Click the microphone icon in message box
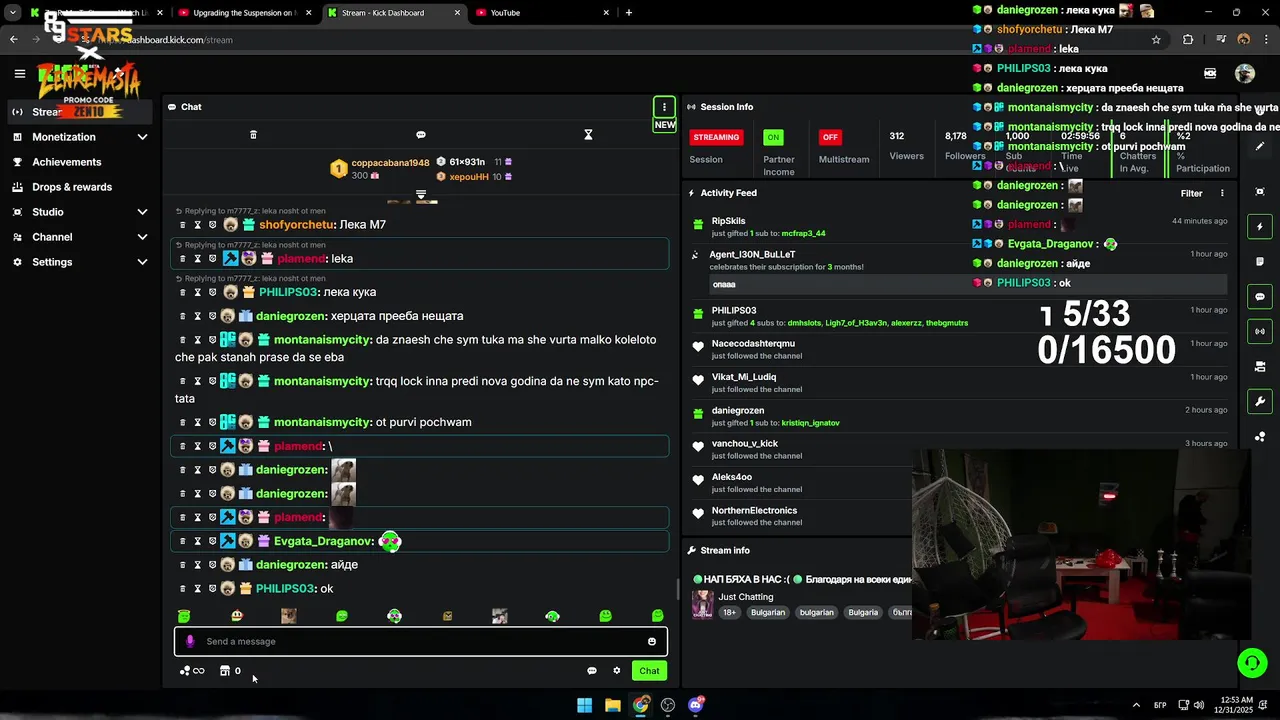Screen dimensions: 1280x720 [x=190, y=642]
